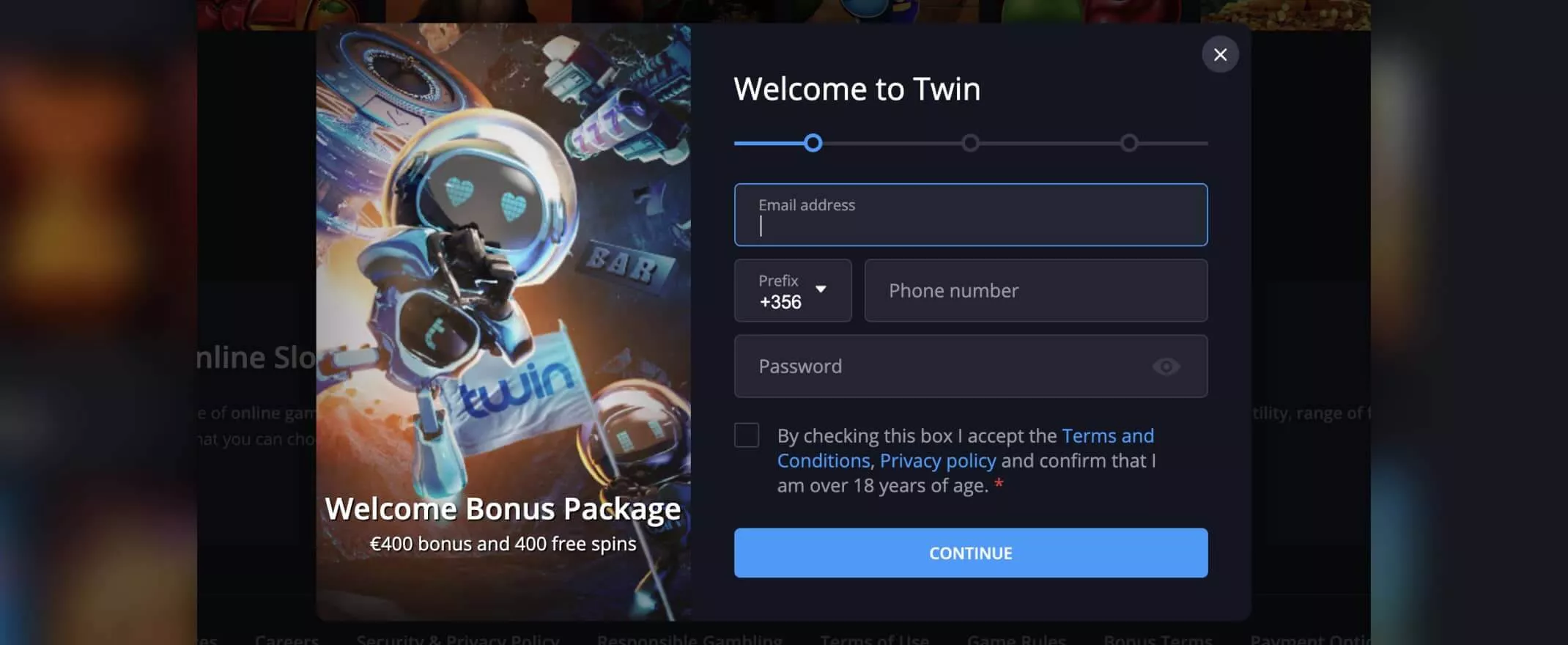Viewport: 1568px width, 645px height.
Task: Open the Careers footer link
Action: point(286,638)
